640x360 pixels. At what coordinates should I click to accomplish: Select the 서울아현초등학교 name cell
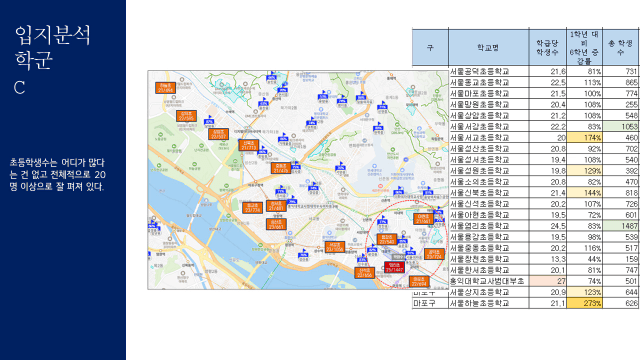[x=489, y=215]
